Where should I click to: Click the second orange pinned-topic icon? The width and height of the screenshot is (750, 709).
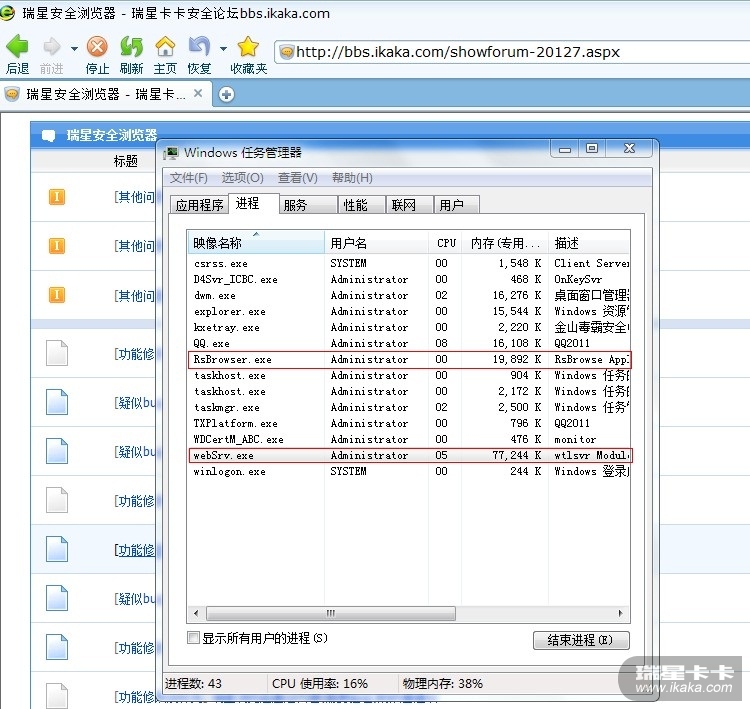tap(56, 246)
